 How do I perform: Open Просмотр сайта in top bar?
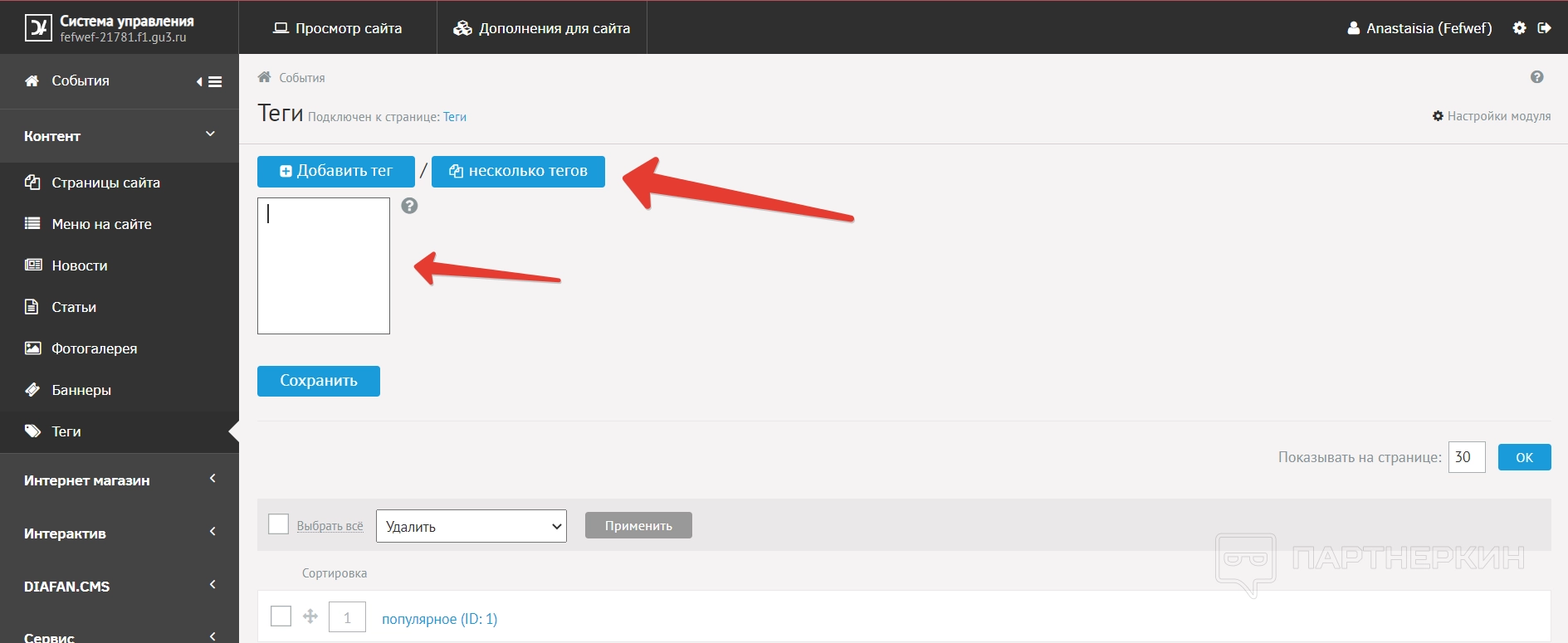tap(338, 28)
